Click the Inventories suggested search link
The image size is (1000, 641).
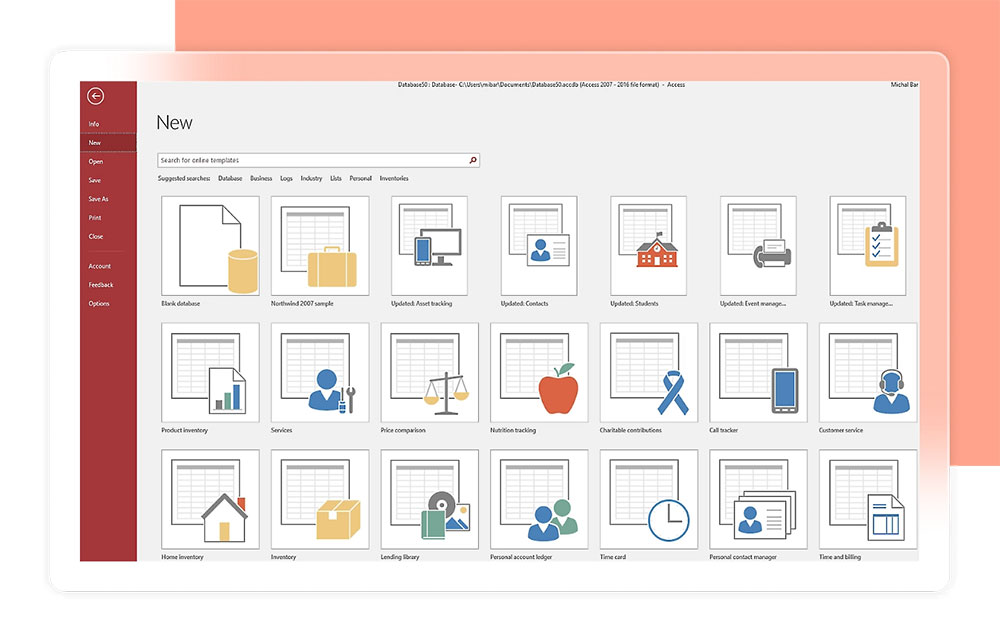click(x=394, y=179)
